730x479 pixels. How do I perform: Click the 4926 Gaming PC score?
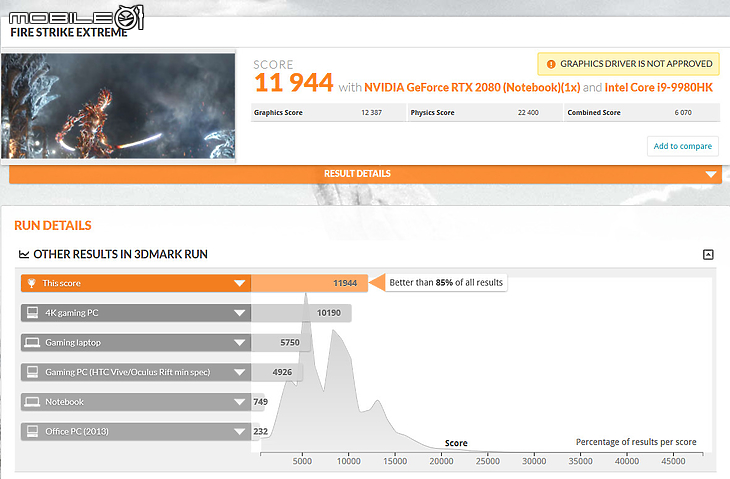pos(282,372)
